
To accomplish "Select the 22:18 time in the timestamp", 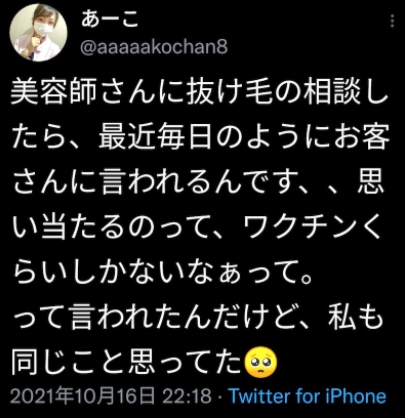I will click(187, 396).
